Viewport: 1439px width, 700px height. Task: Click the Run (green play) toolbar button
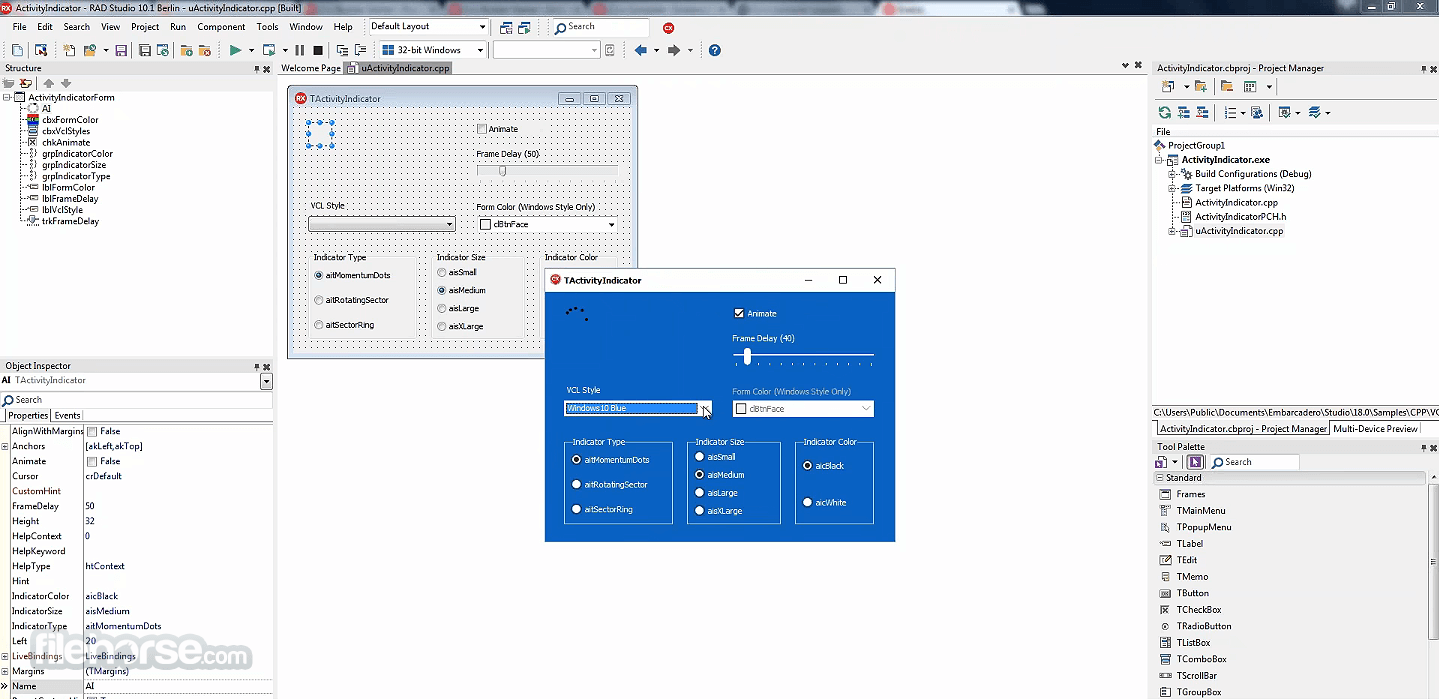(235, 50)
